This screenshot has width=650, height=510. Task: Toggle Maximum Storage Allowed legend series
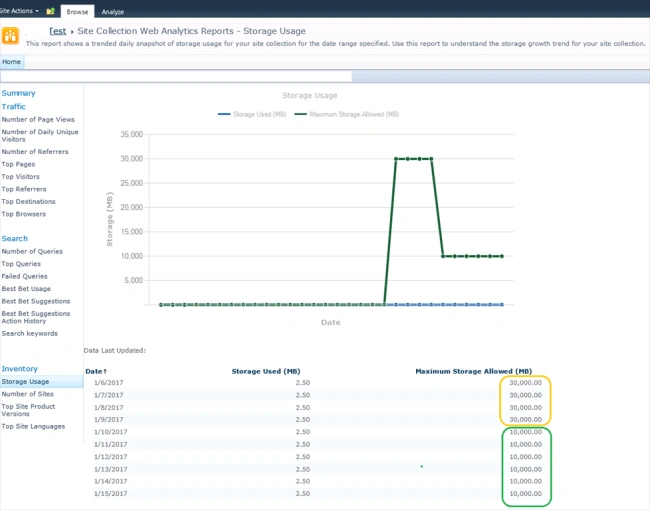point(347,114)
